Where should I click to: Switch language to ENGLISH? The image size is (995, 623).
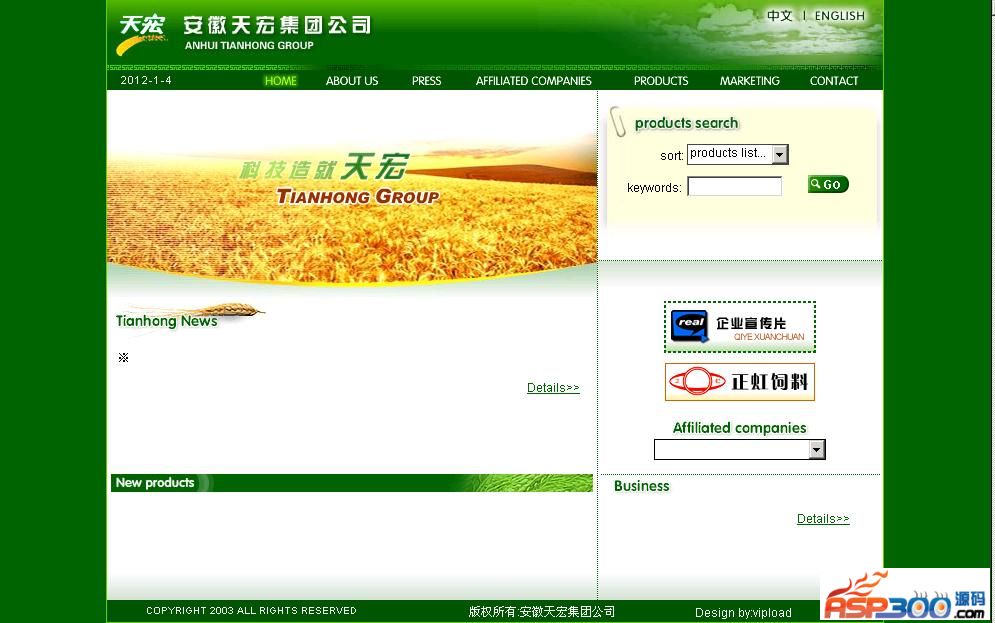pyautogui.click(x=840, y=15)
